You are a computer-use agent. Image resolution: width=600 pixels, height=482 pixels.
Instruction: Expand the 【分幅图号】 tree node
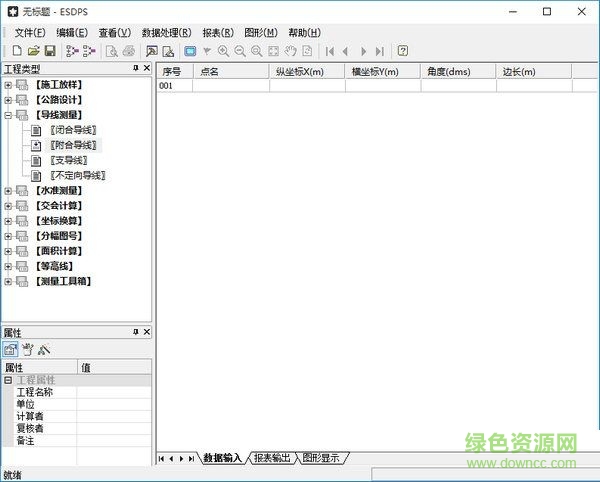click(8, 236)
